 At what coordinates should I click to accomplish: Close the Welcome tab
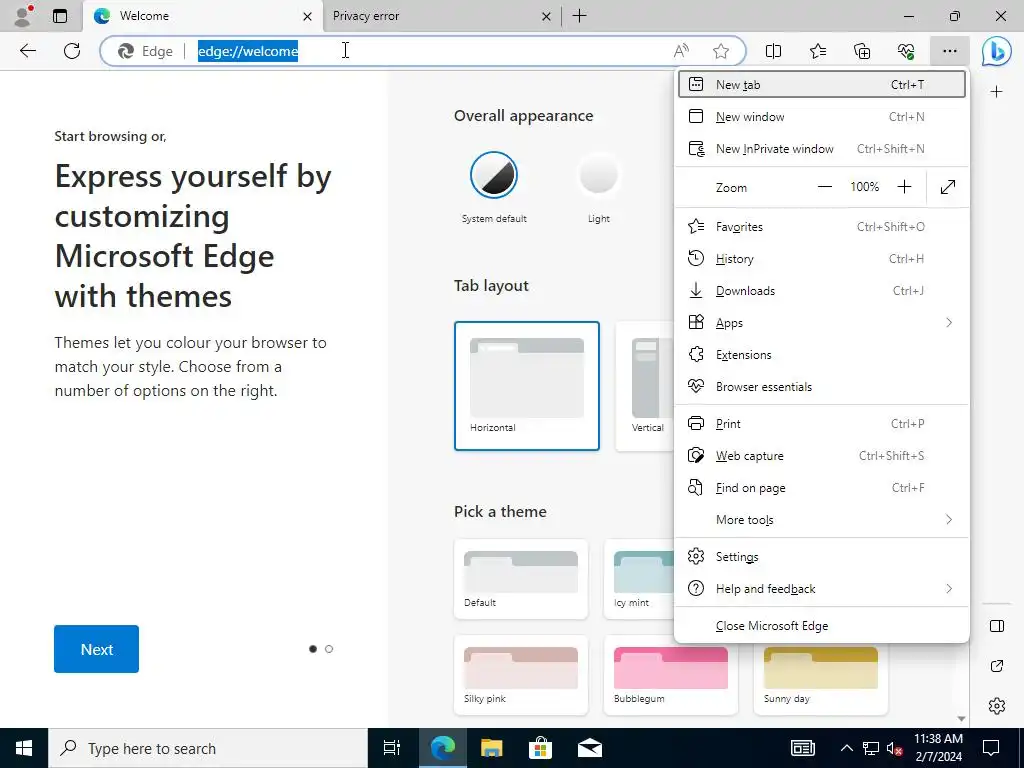click(x=307, y=16)
